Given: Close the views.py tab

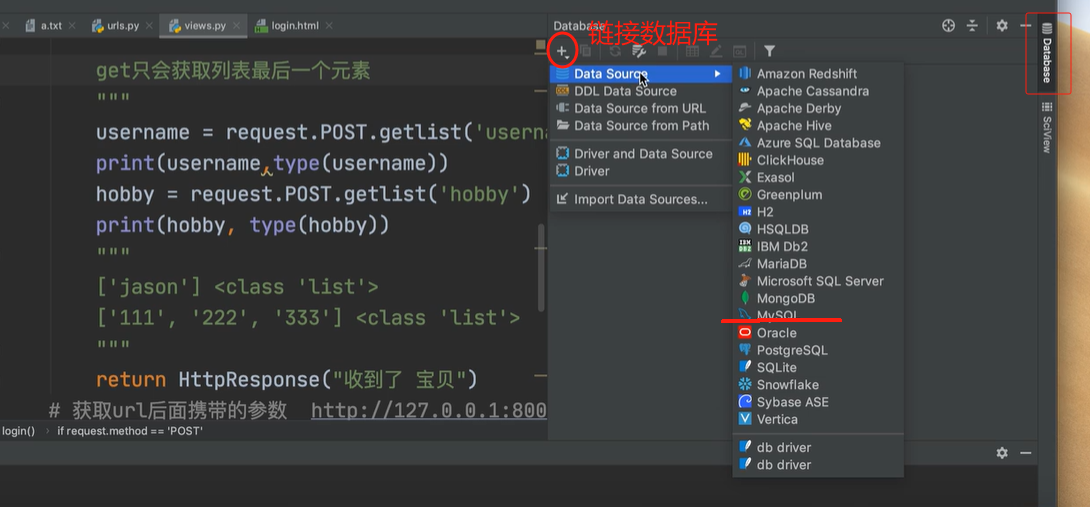Looking at the screenshot, I should [x=236, y=26].
